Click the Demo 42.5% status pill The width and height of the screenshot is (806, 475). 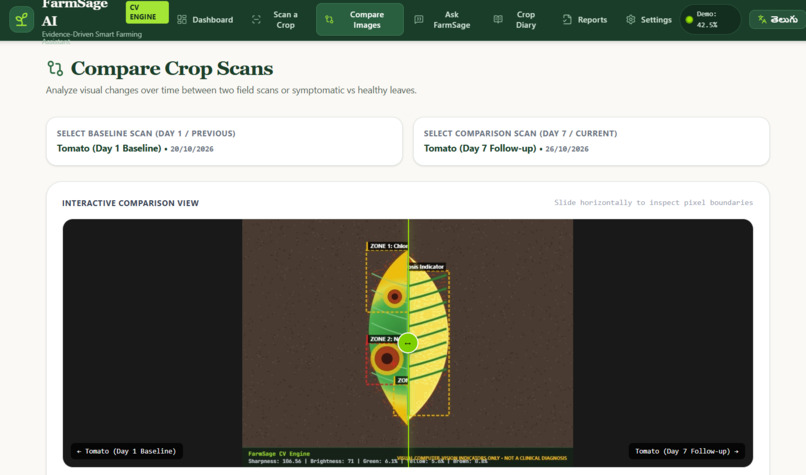click(x=710, y=20)
